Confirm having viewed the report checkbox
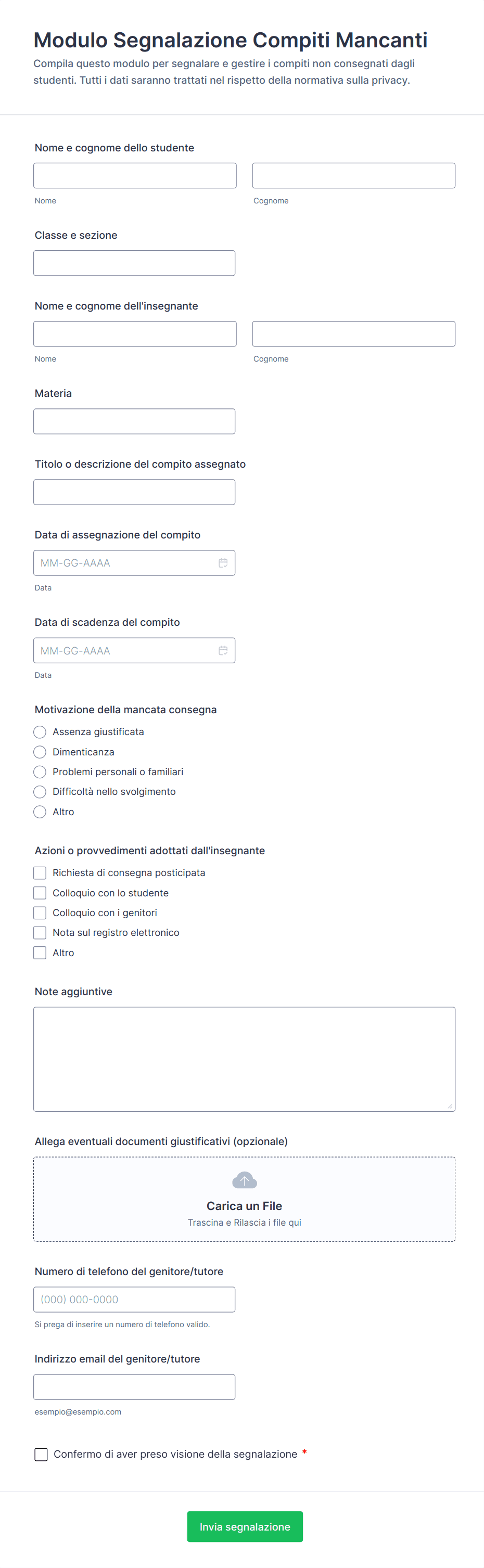The width and height of the screenshot is (484, 1568). (42, 1454)
